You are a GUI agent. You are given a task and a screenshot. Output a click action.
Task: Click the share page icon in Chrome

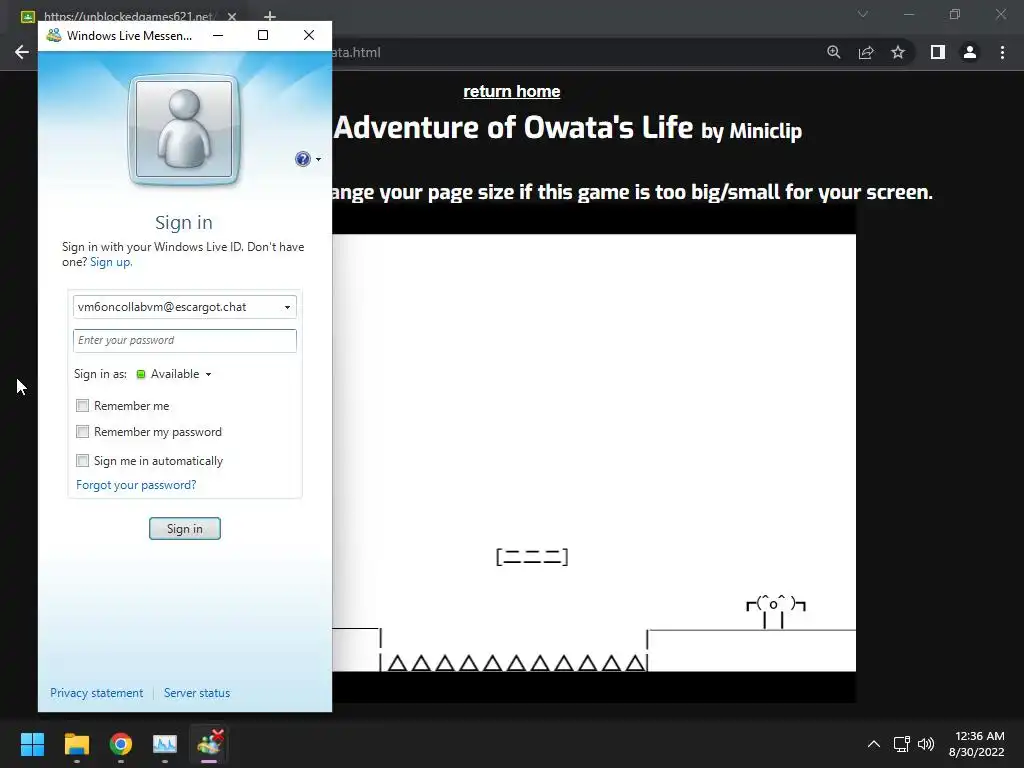(866, 52)
